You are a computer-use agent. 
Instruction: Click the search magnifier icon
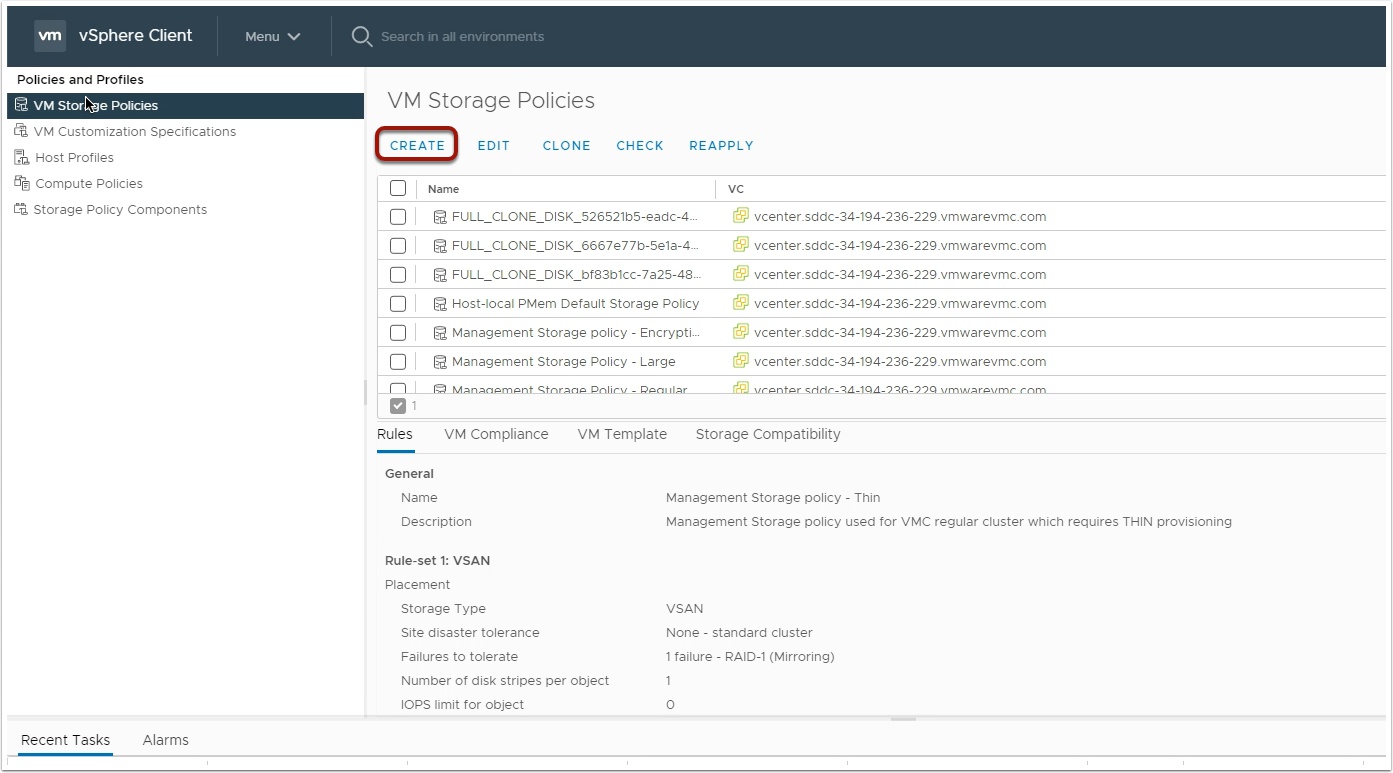coord(362,36)
